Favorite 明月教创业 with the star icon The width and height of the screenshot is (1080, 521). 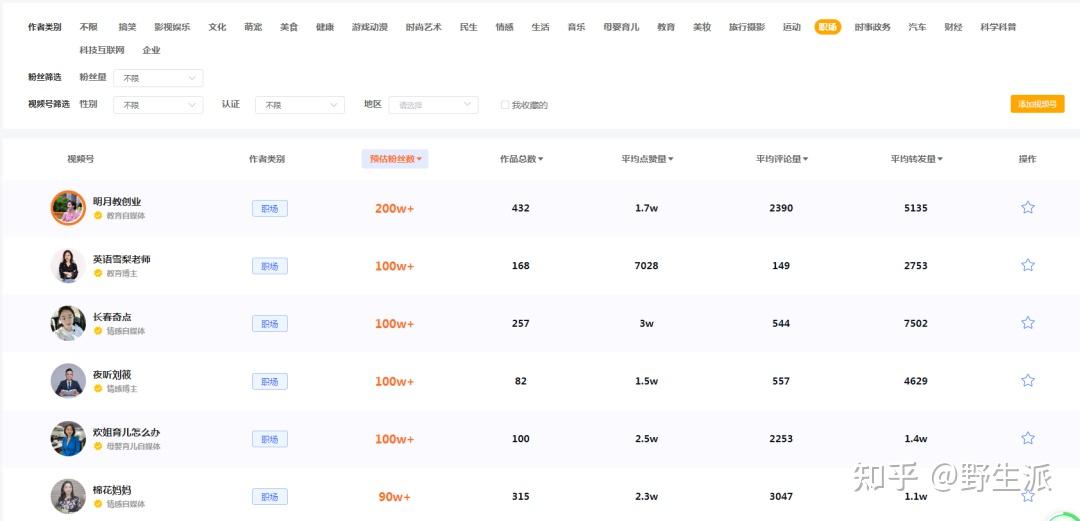1028,207
